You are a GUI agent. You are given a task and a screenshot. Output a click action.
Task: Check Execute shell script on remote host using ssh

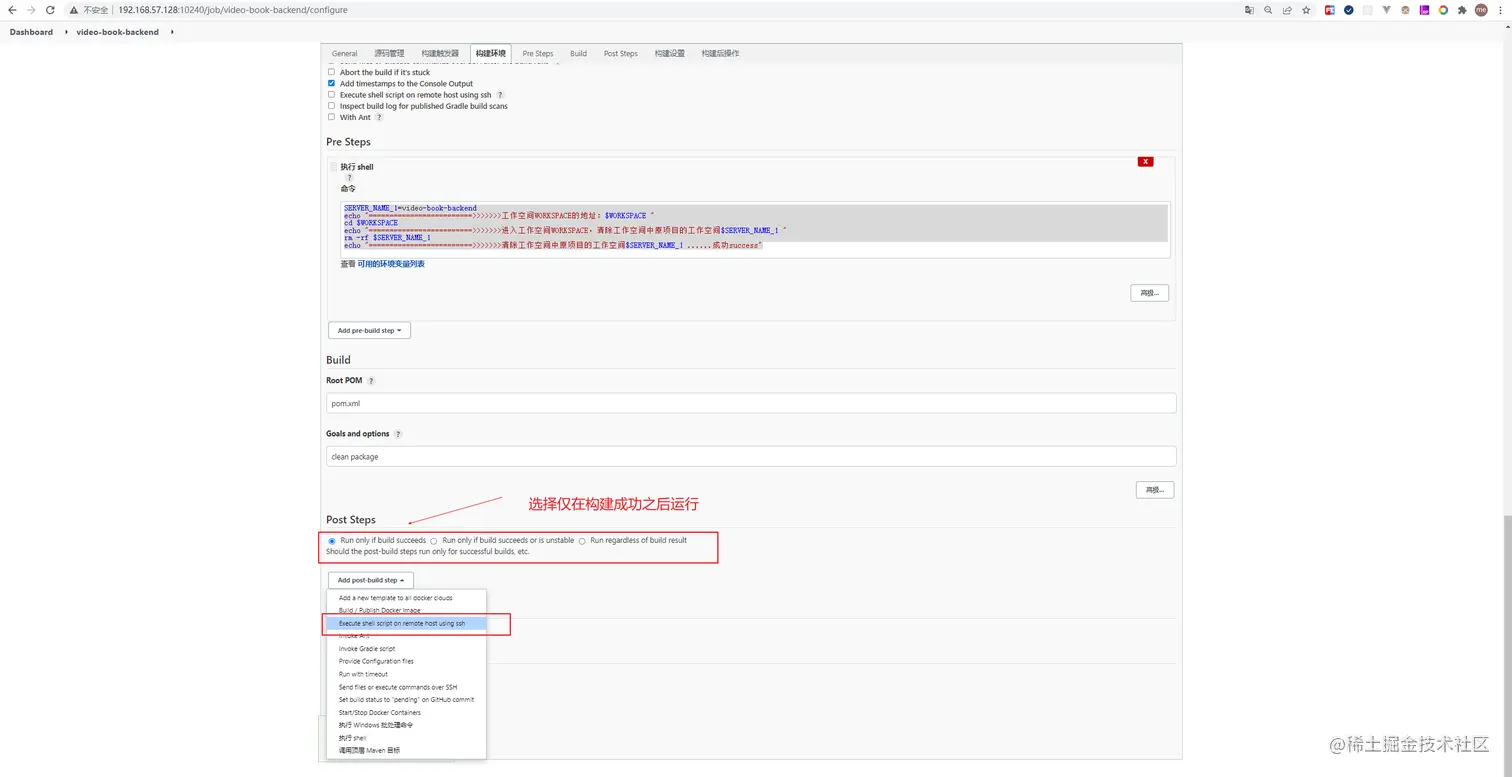(332, 95)
